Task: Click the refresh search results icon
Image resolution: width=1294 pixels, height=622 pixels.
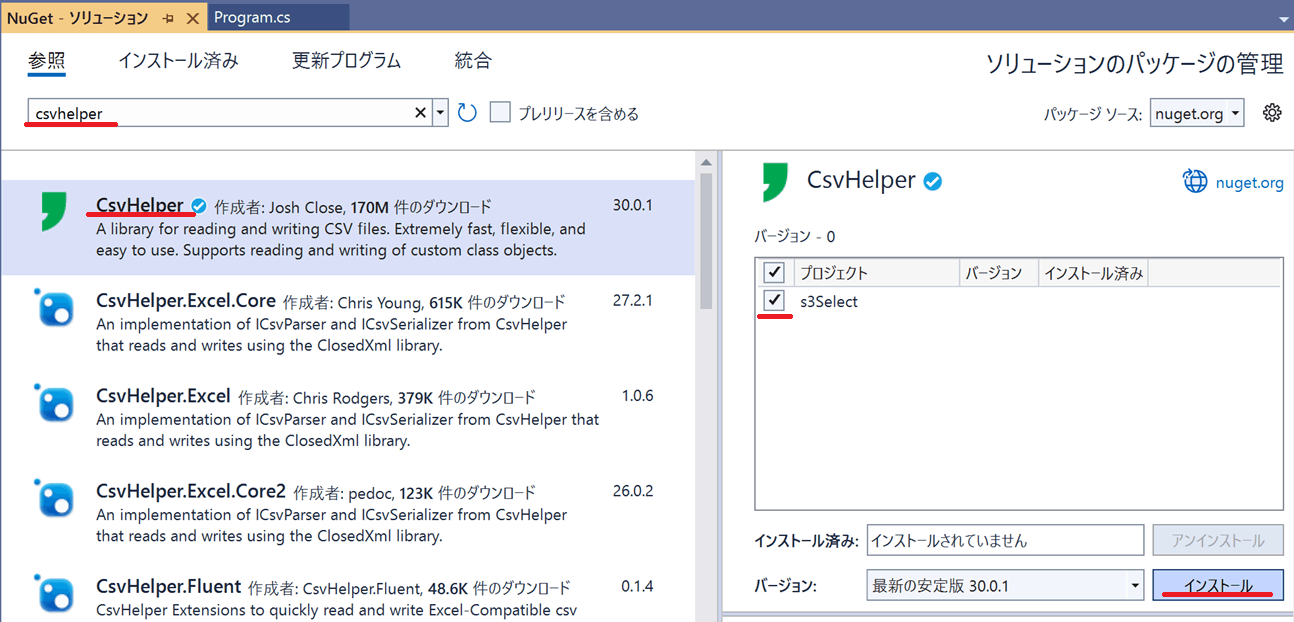Action: pyautogui.click(x=467, y=112)
